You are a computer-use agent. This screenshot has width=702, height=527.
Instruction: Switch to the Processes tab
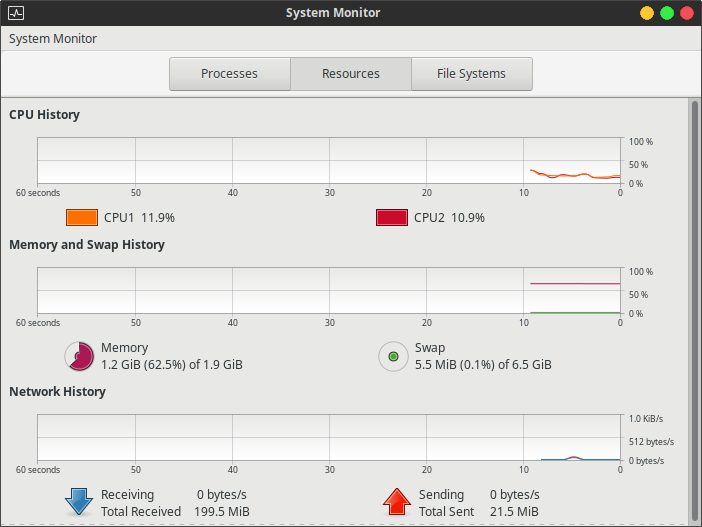[x=230, y=74]
